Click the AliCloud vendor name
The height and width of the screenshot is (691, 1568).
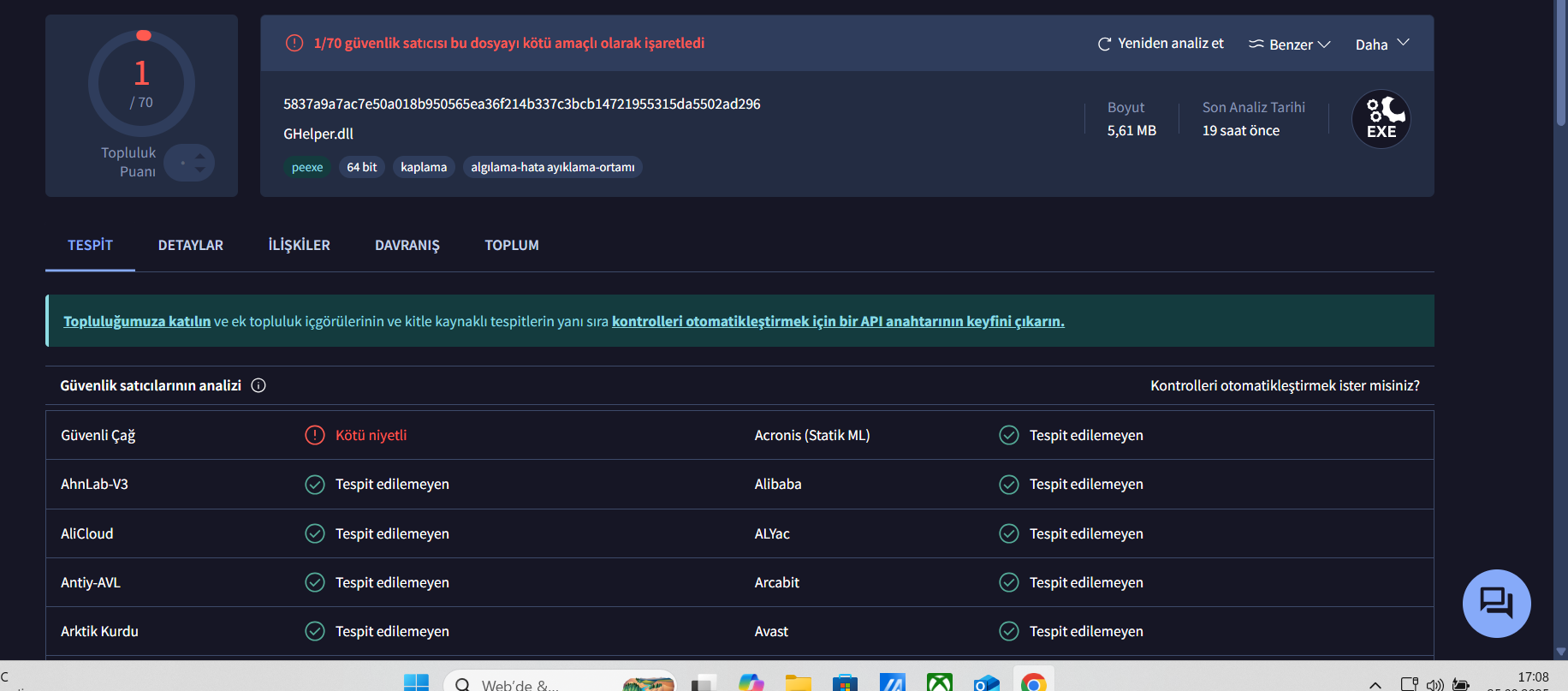tap(86, 533)
